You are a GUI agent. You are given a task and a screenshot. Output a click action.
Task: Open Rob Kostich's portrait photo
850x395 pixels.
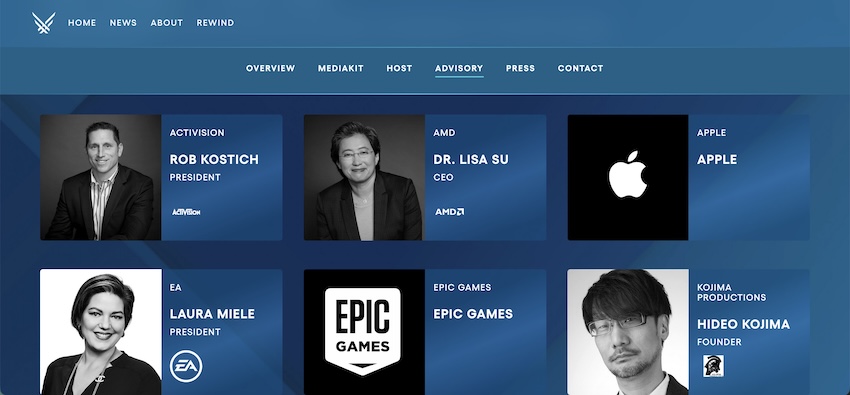pos(101,177)
